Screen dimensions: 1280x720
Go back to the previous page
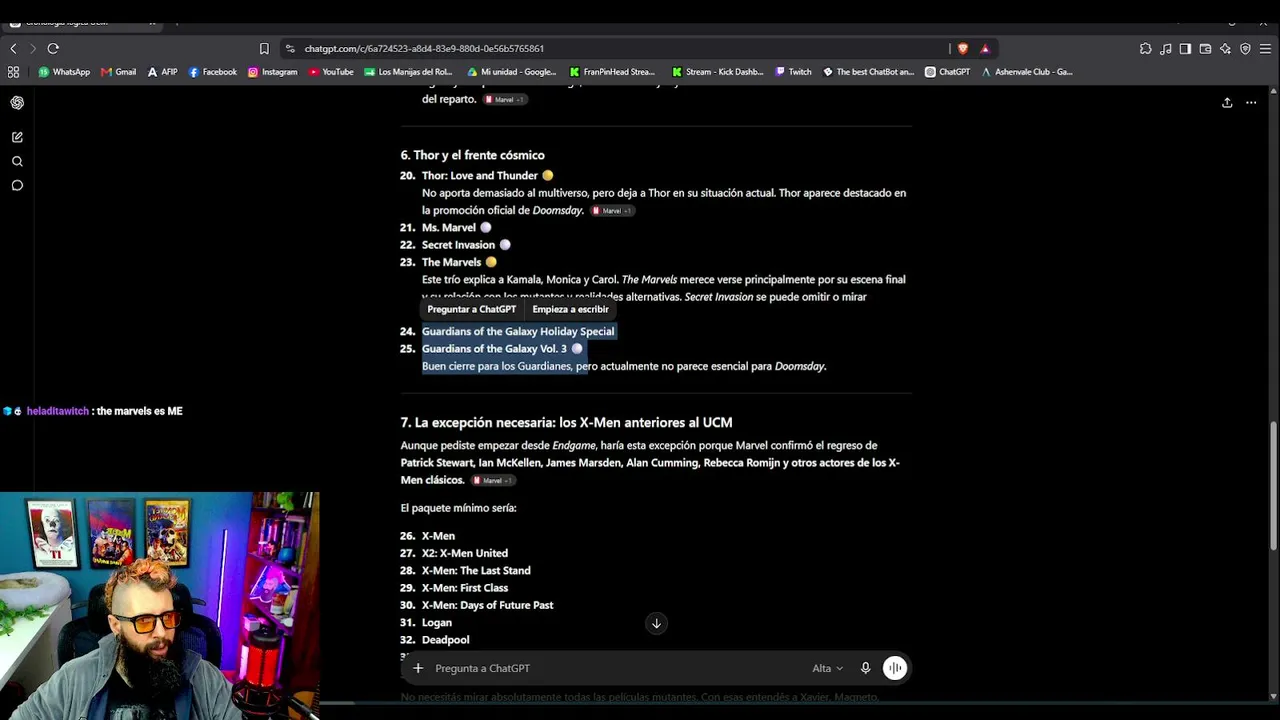[13, 48]
